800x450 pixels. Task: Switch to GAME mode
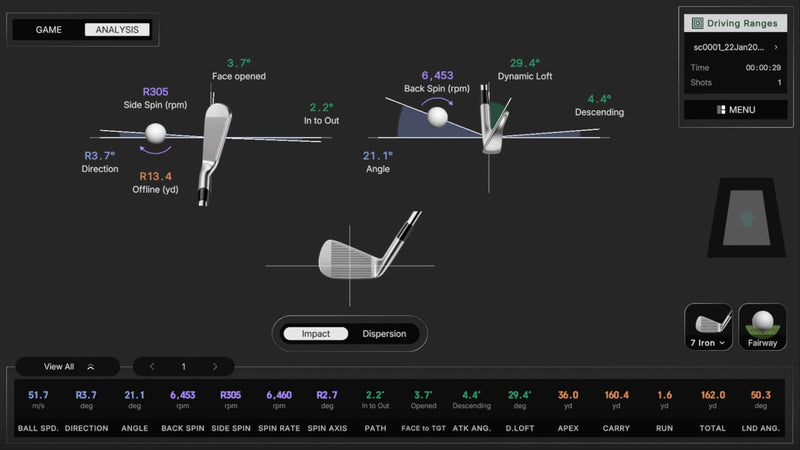[x=49, y=30]
